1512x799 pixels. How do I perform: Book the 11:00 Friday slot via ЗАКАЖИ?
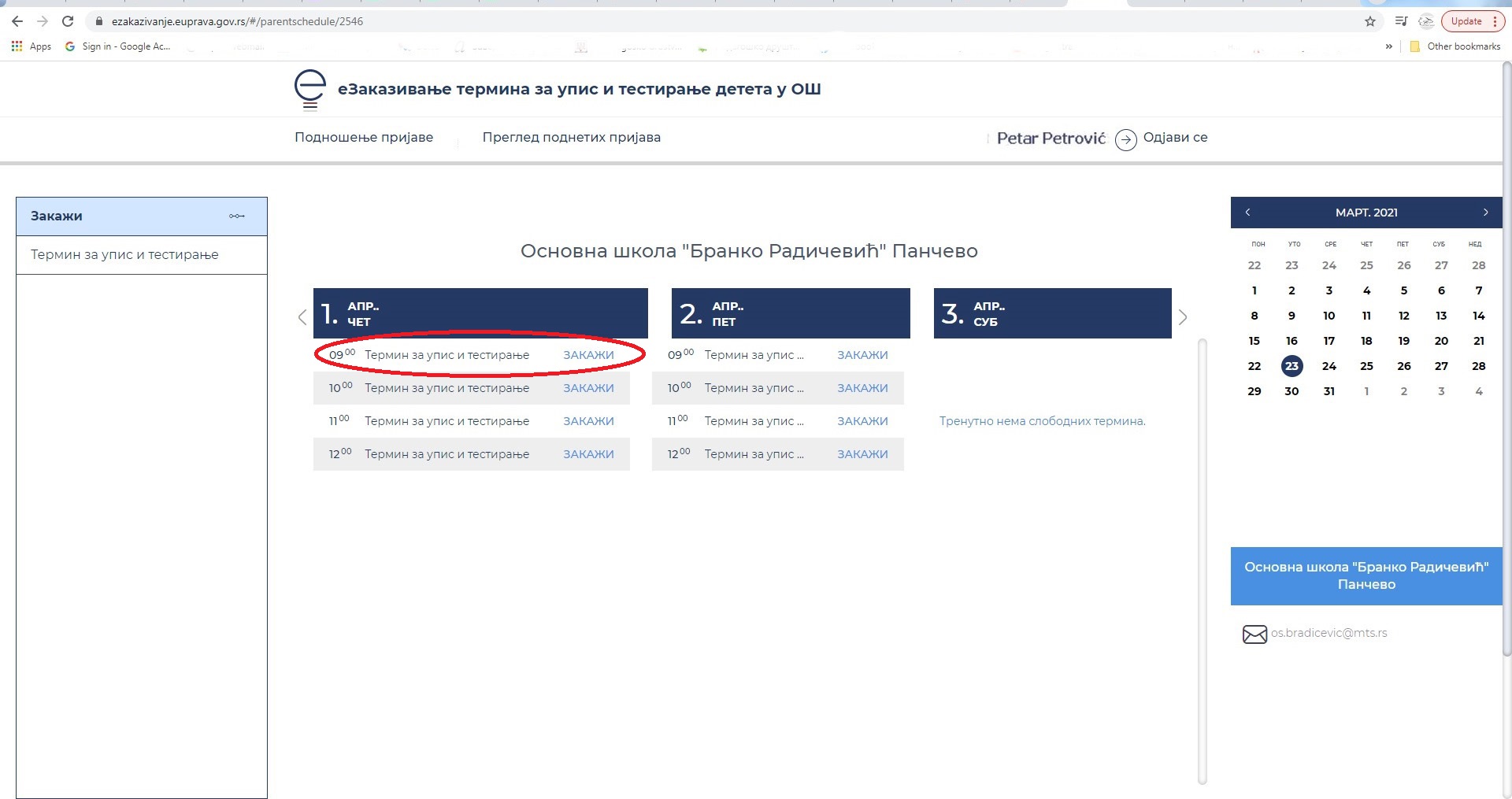point(862,421)
